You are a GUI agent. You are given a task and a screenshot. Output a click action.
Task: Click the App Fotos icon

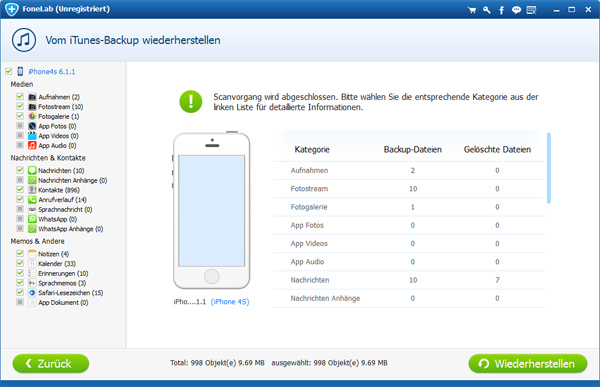(32, 126)
